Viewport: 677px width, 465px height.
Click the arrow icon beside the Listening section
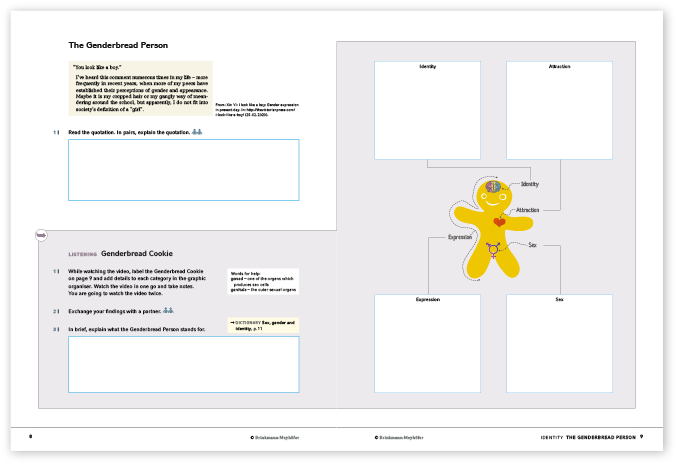tap(41, 235)
